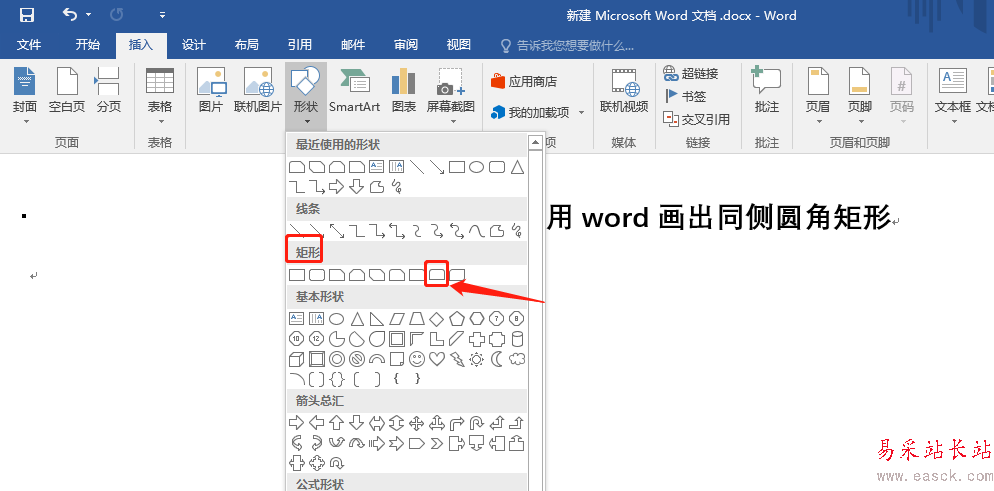Select the left arrow in 箭头总汇
Viewport: 994px width, 491px height.
(x=316, y=423)
